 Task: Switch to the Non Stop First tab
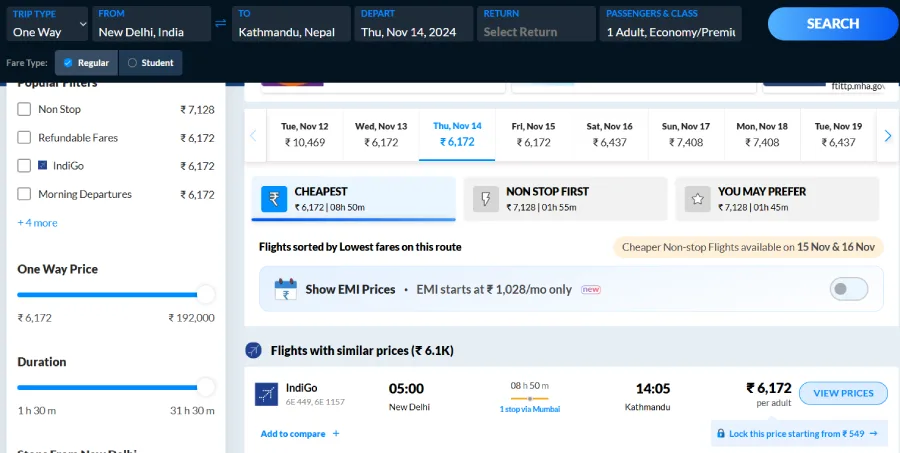coord(565,198)
